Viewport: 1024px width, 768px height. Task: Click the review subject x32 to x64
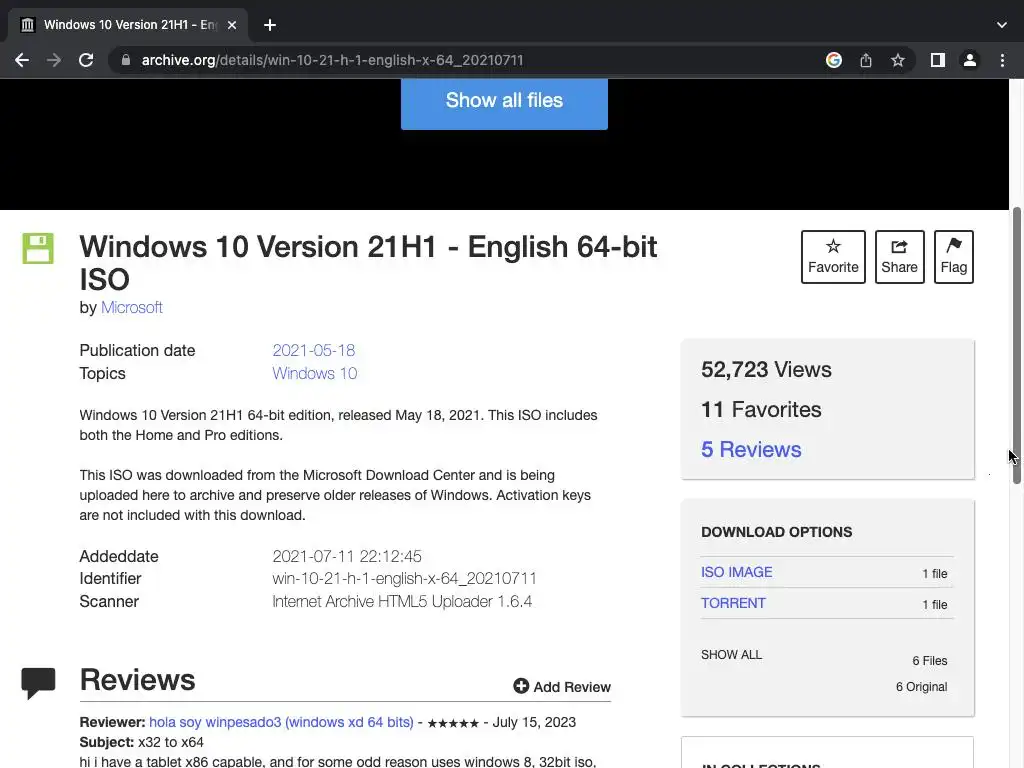(x=170, y=743)
